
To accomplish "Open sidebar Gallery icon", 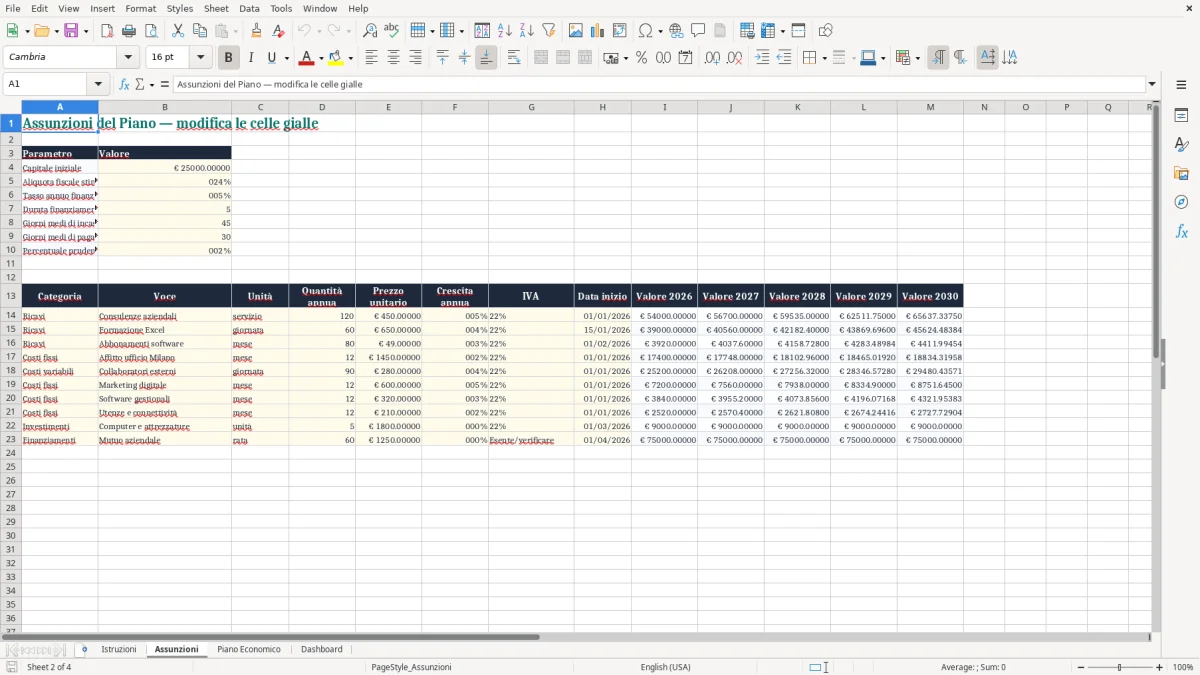I will click(x=1181, y=173).
